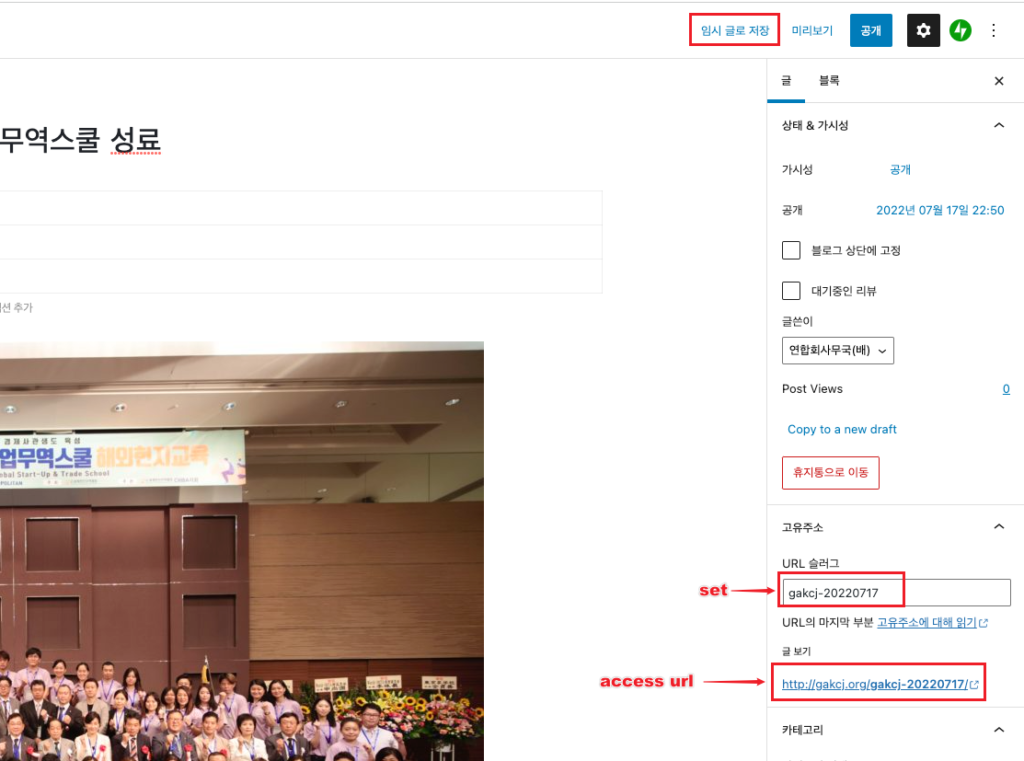This screenshot has height=761, width=1024.
Task: Open the three-dot options menu
Action: pyautogui.click(x=993, y=31)
